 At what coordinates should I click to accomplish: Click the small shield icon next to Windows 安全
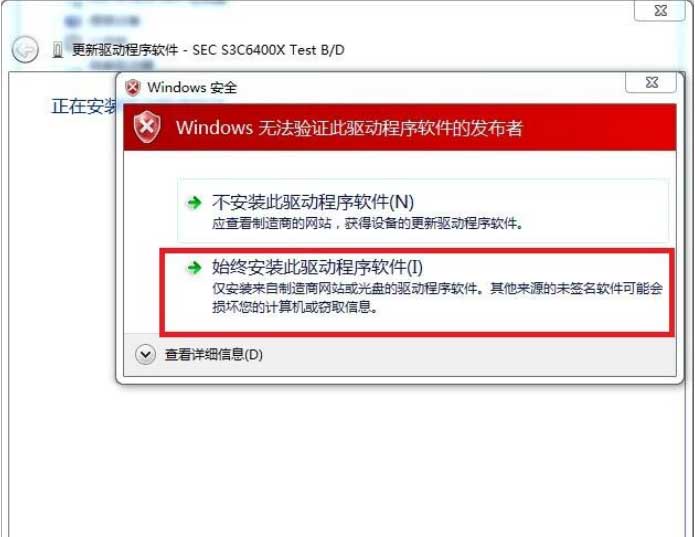[133, 88]
